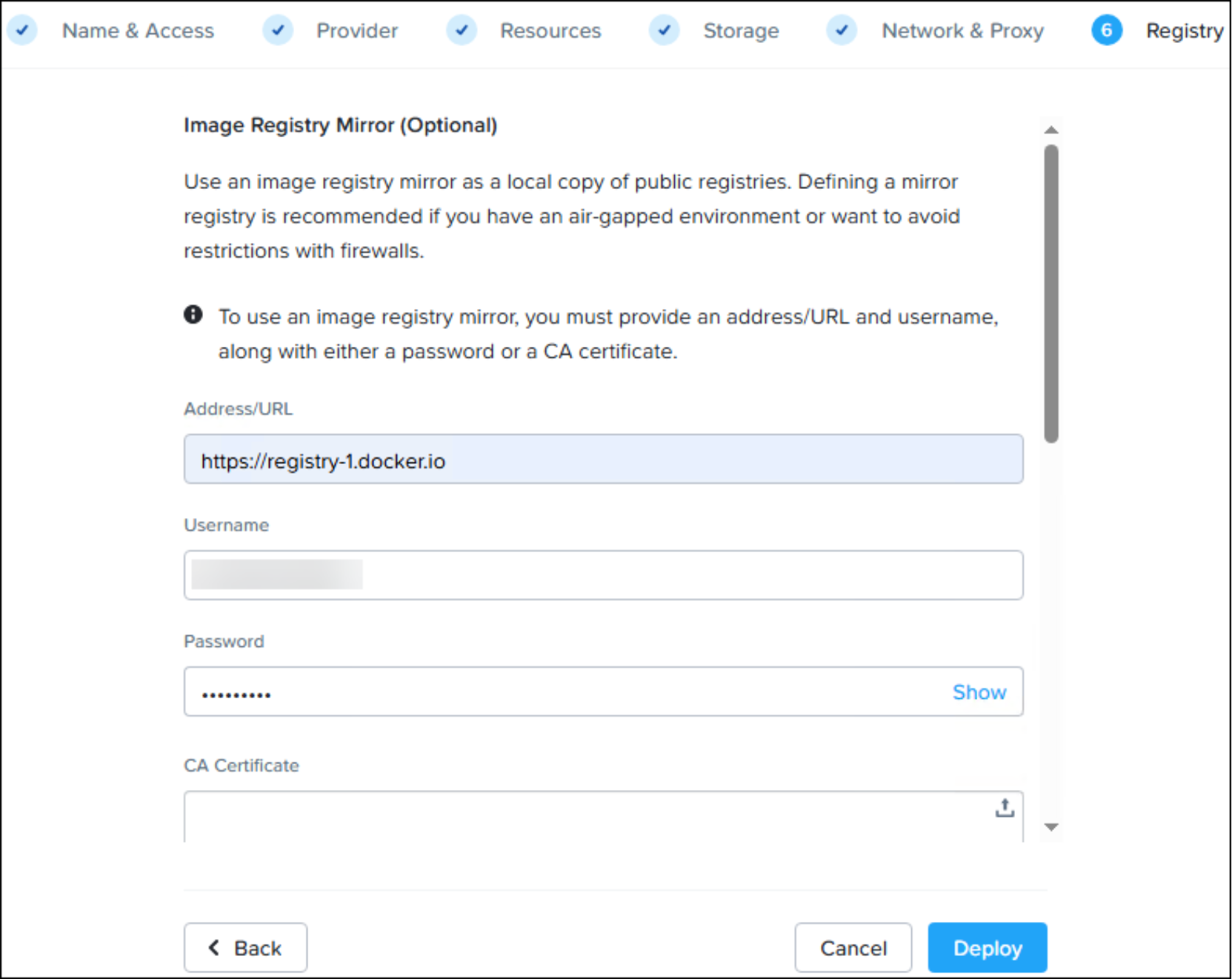Click the info icon beside mirror note
1232x979 pixels.
pyautogui.click(x=193, y=314)
